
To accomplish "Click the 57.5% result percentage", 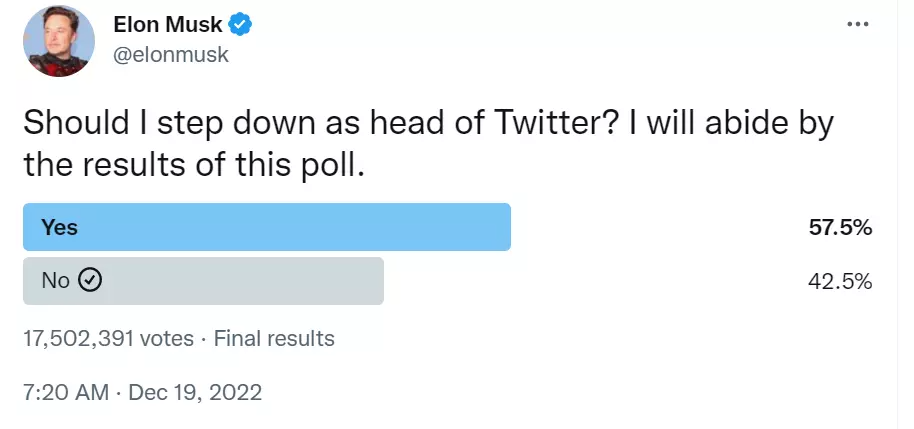I will [840, 228].
